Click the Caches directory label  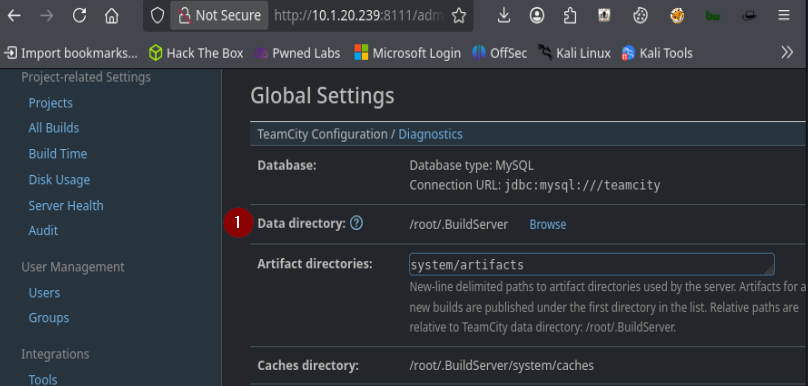pos(308,366)
